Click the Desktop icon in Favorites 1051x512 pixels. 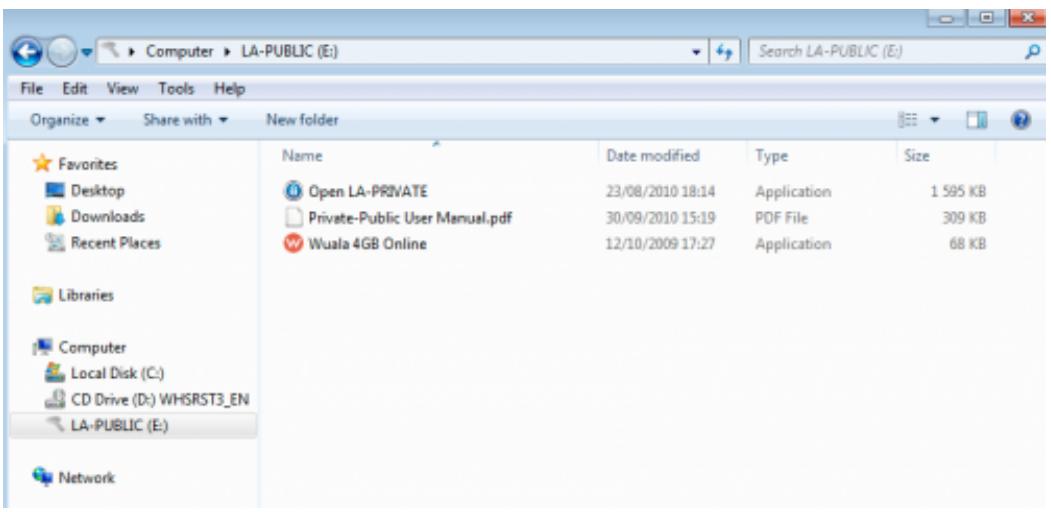(56, 191)
